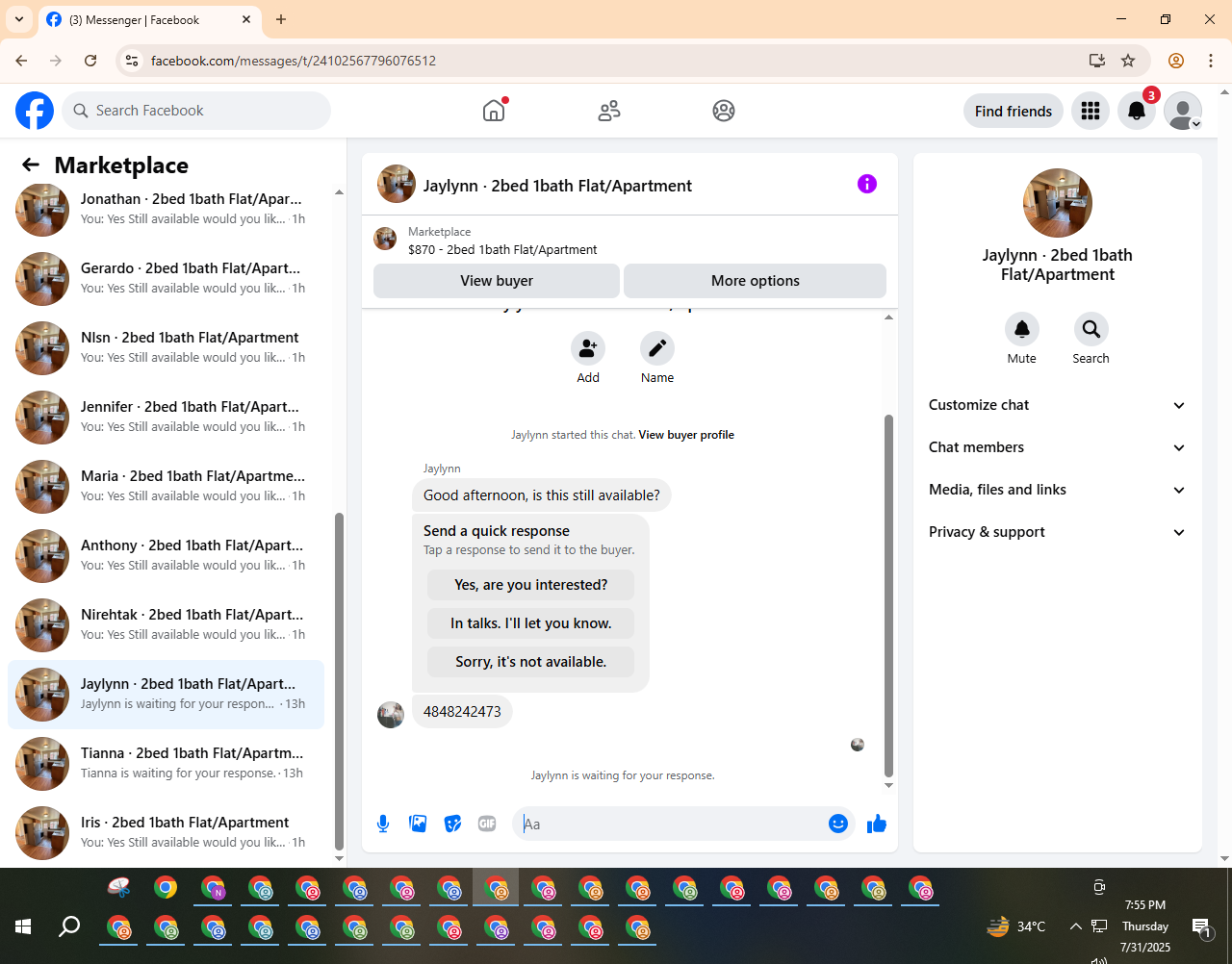Open taskbar weather 34°C widget
The height and width of the screenshot is (964, 1232).
click(x=1016, y=926)
